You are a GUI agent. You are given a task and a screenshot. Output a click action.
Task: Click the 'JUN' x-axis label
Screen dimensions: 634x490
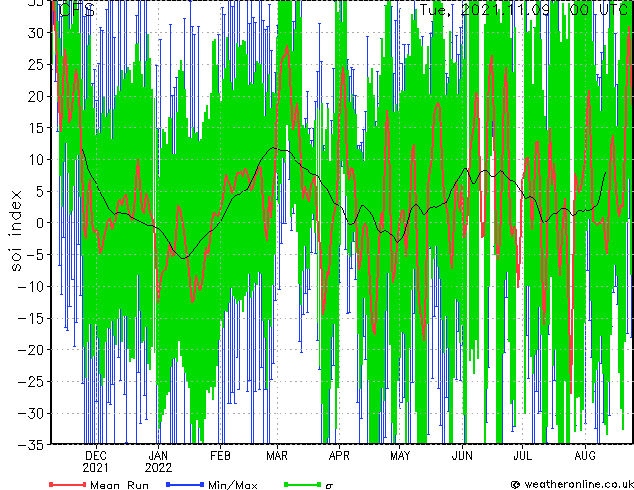click(x=462, y=456)
